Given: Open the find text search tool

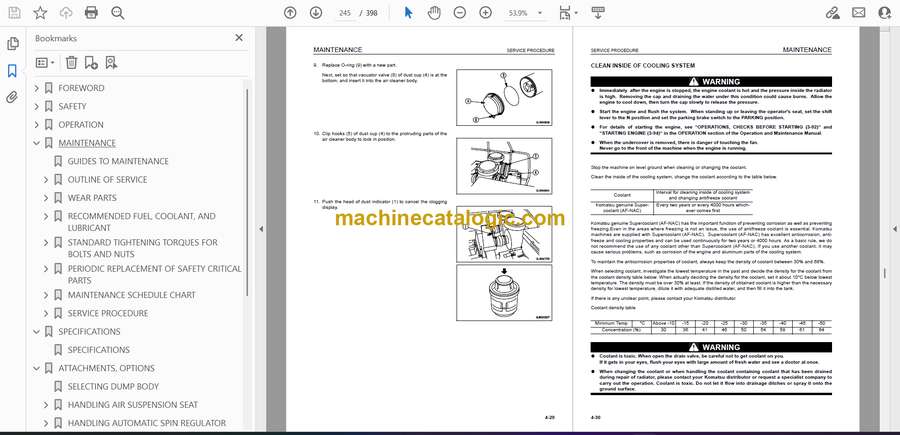Looking at the screenshot, I should pos(118,13).
